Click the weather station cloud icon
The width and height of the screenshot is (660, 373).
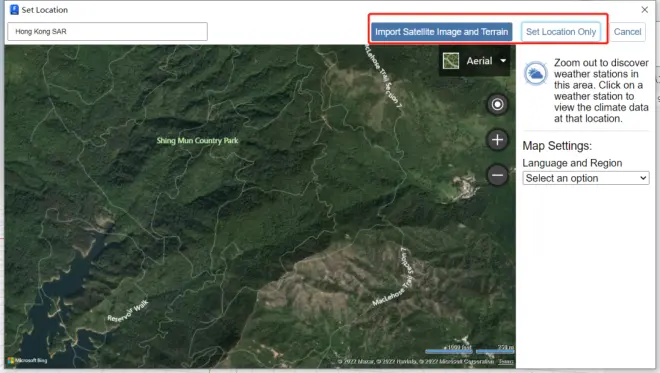[535, 74]
